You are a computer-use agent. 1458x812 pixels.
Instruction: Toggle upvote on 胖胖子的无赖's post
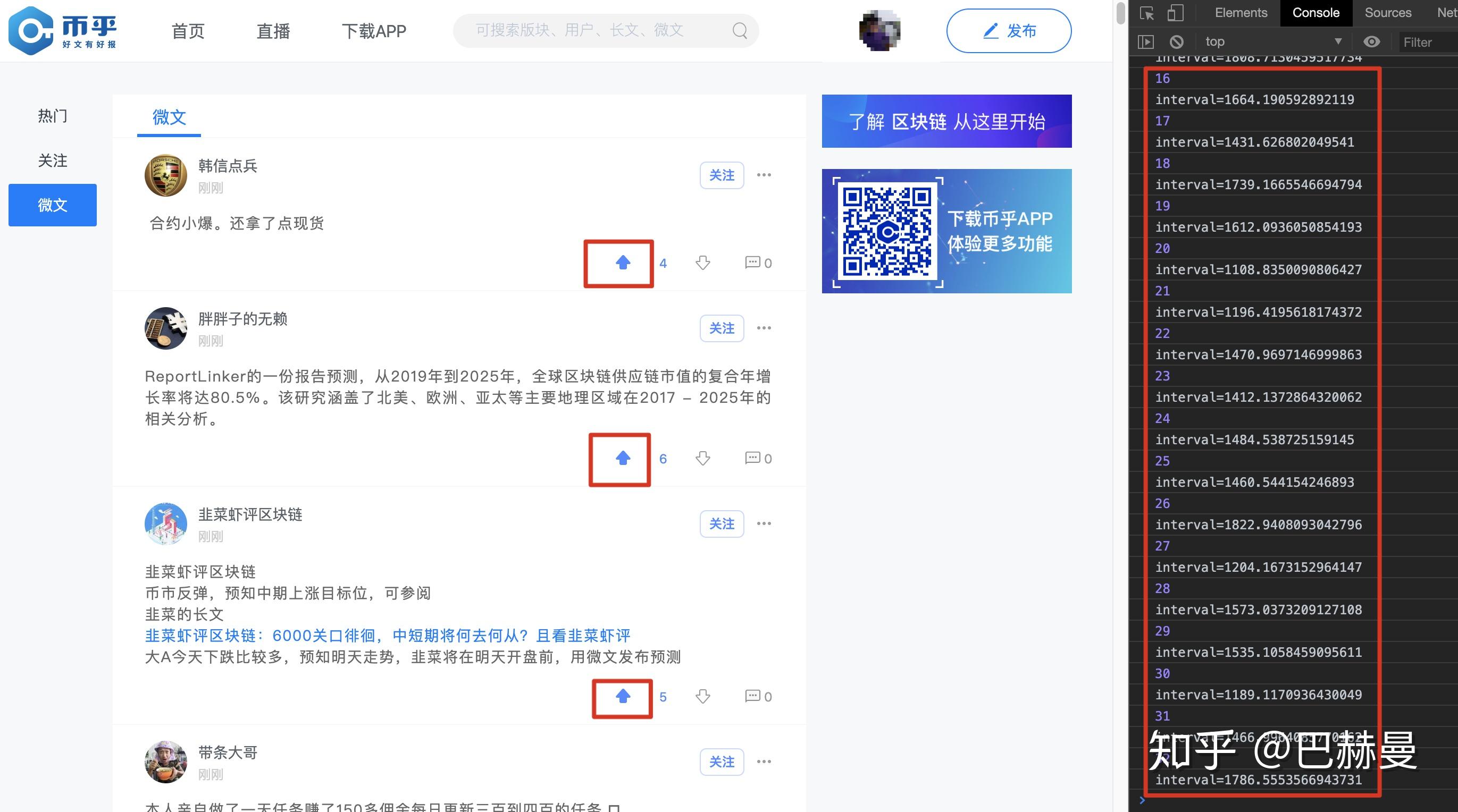tap(623, 458)
